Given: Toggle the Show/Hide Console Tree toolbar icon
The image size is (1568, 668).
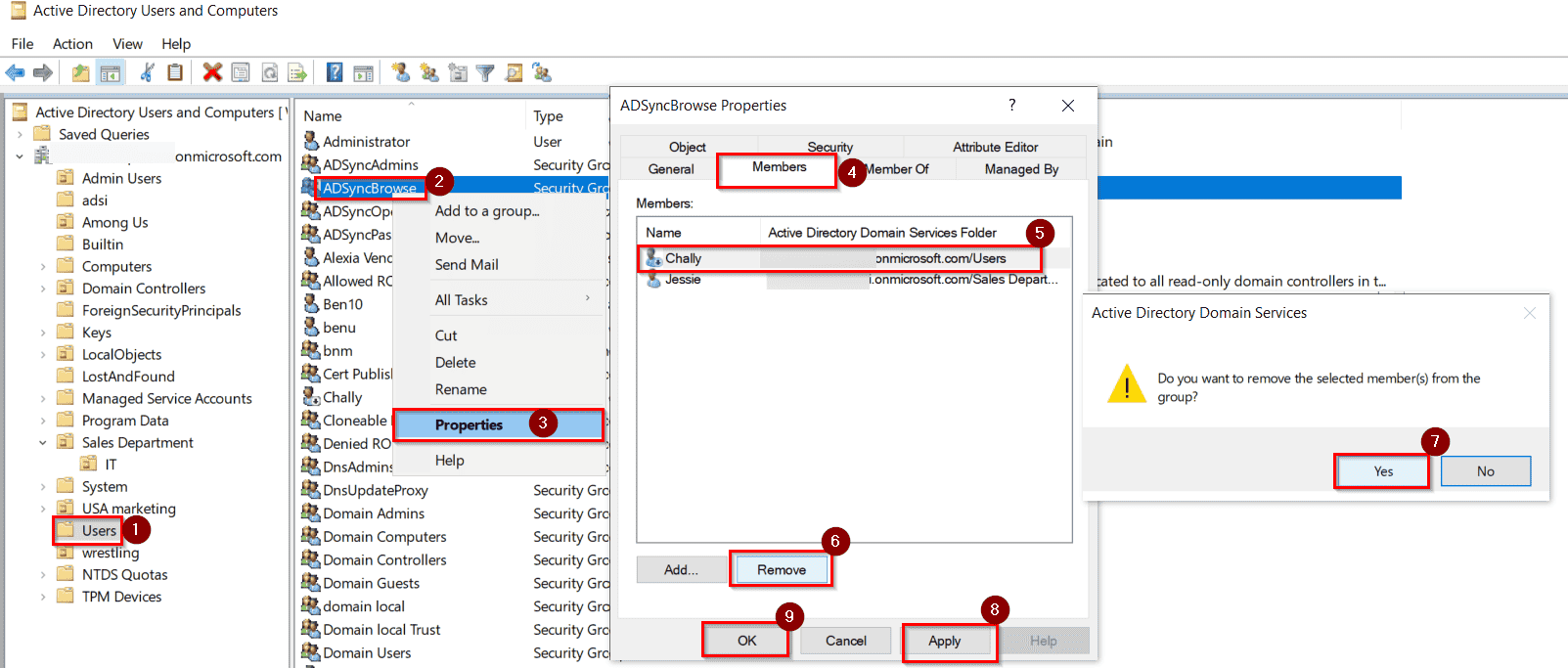Looking at the screenshot, I should [x=111, y=72].
